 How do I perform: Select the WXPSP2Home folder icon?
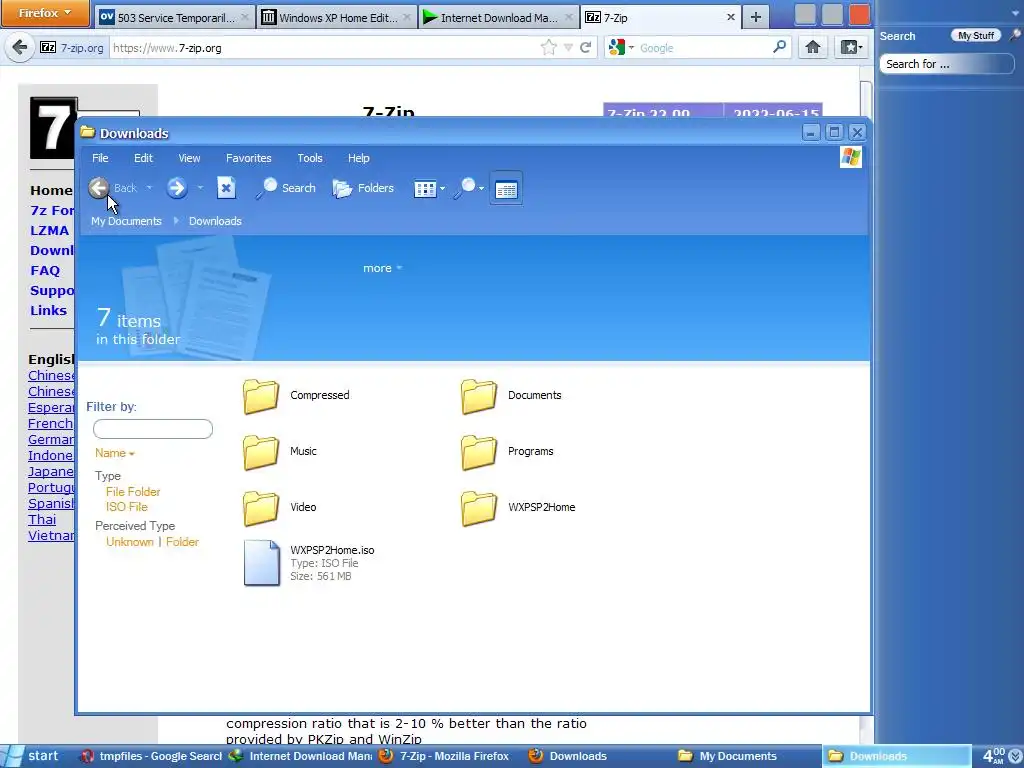click(x=479, y=507)
